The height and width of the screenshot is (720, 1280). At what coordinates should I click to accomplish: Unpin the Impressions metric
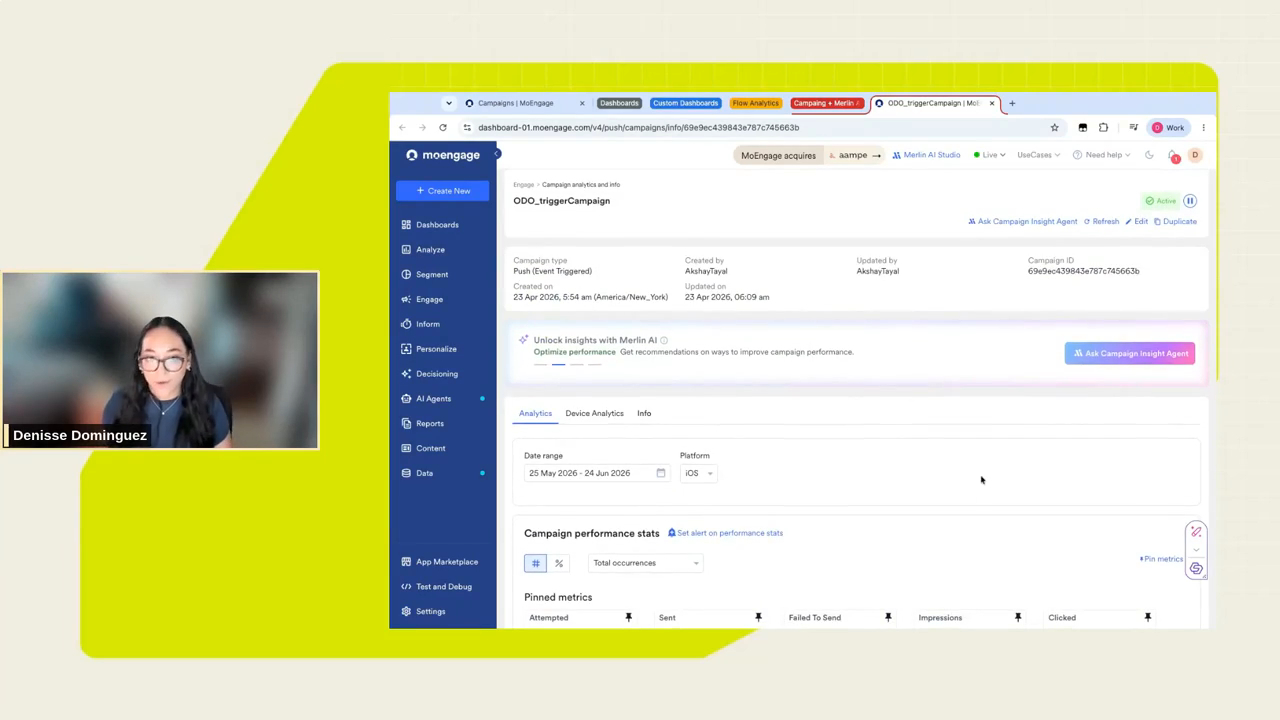[1018, 618]
